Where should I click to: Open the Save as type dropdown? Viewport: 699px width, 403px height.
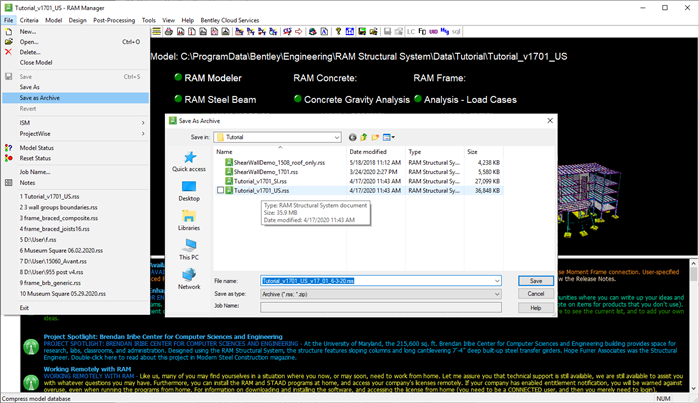[x=524, y=294]
